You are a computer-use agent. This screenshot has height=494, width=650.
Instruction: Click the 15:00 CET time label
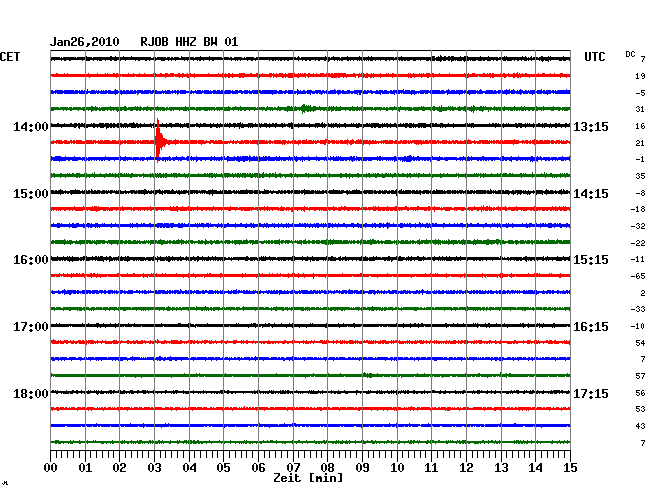click(31, 194)
